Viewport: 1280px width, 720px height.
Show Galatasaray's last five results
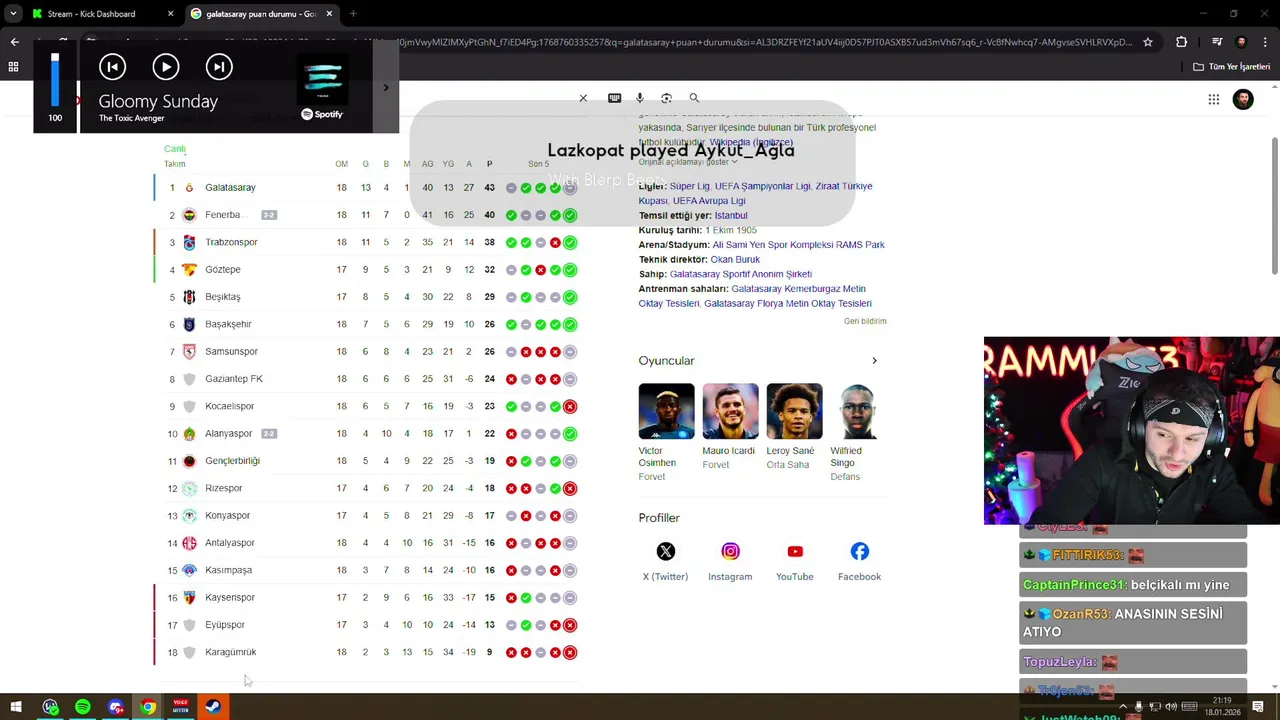540,188
